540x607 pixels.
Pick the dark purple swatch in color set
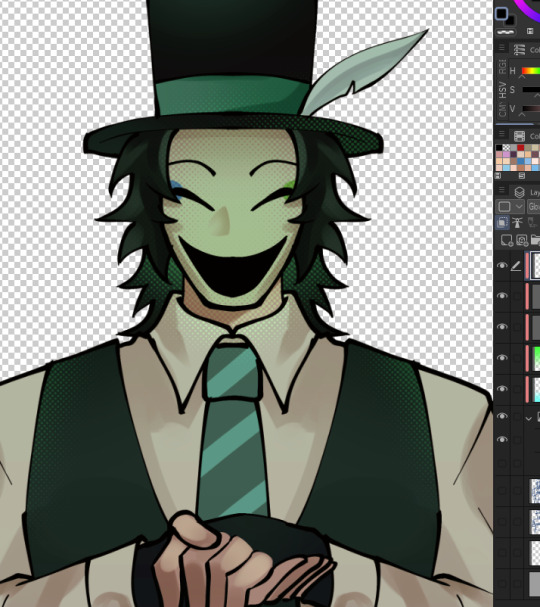pyautogui.click(x=513, y=154)
